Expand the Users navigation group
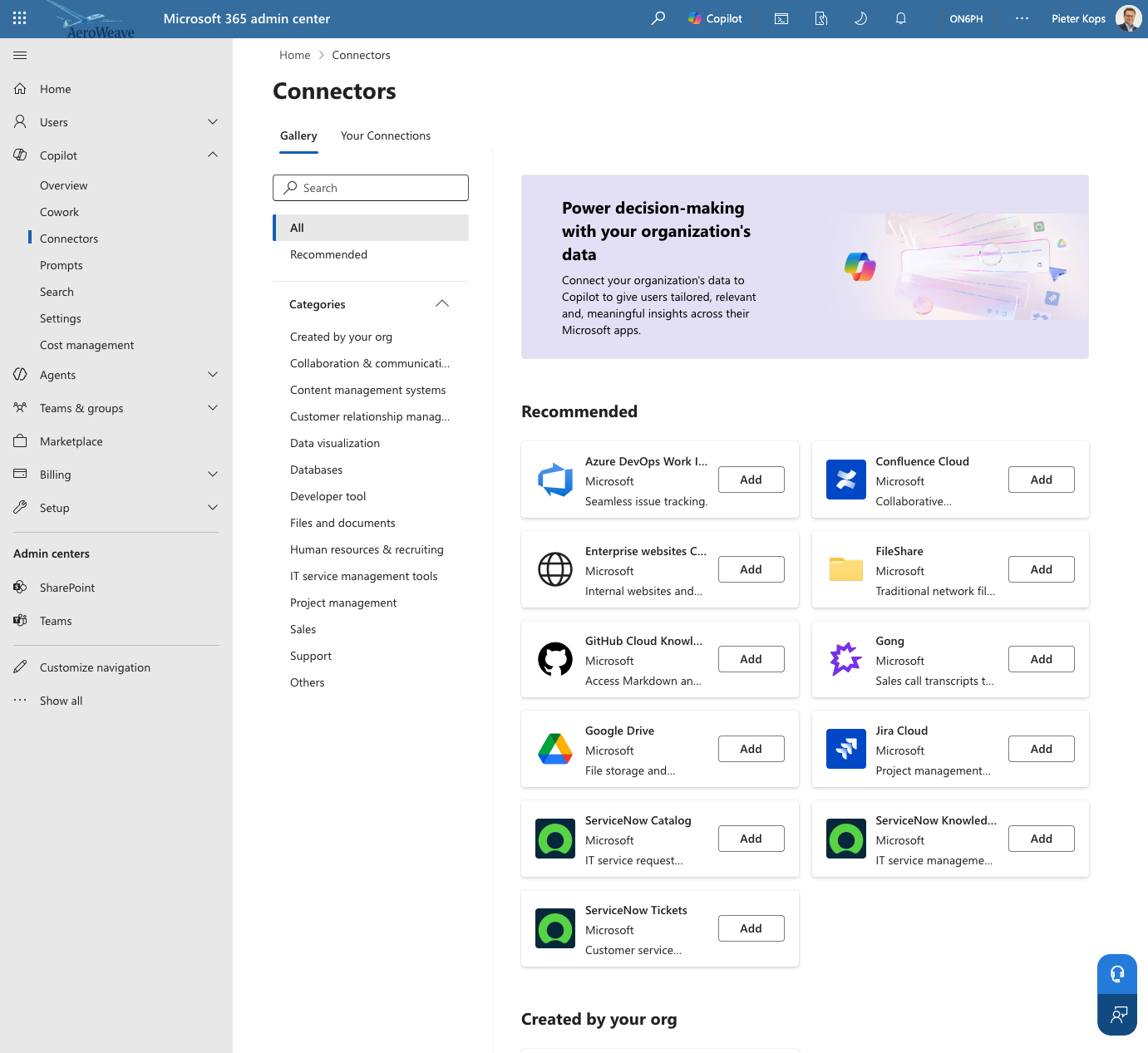 213,122
